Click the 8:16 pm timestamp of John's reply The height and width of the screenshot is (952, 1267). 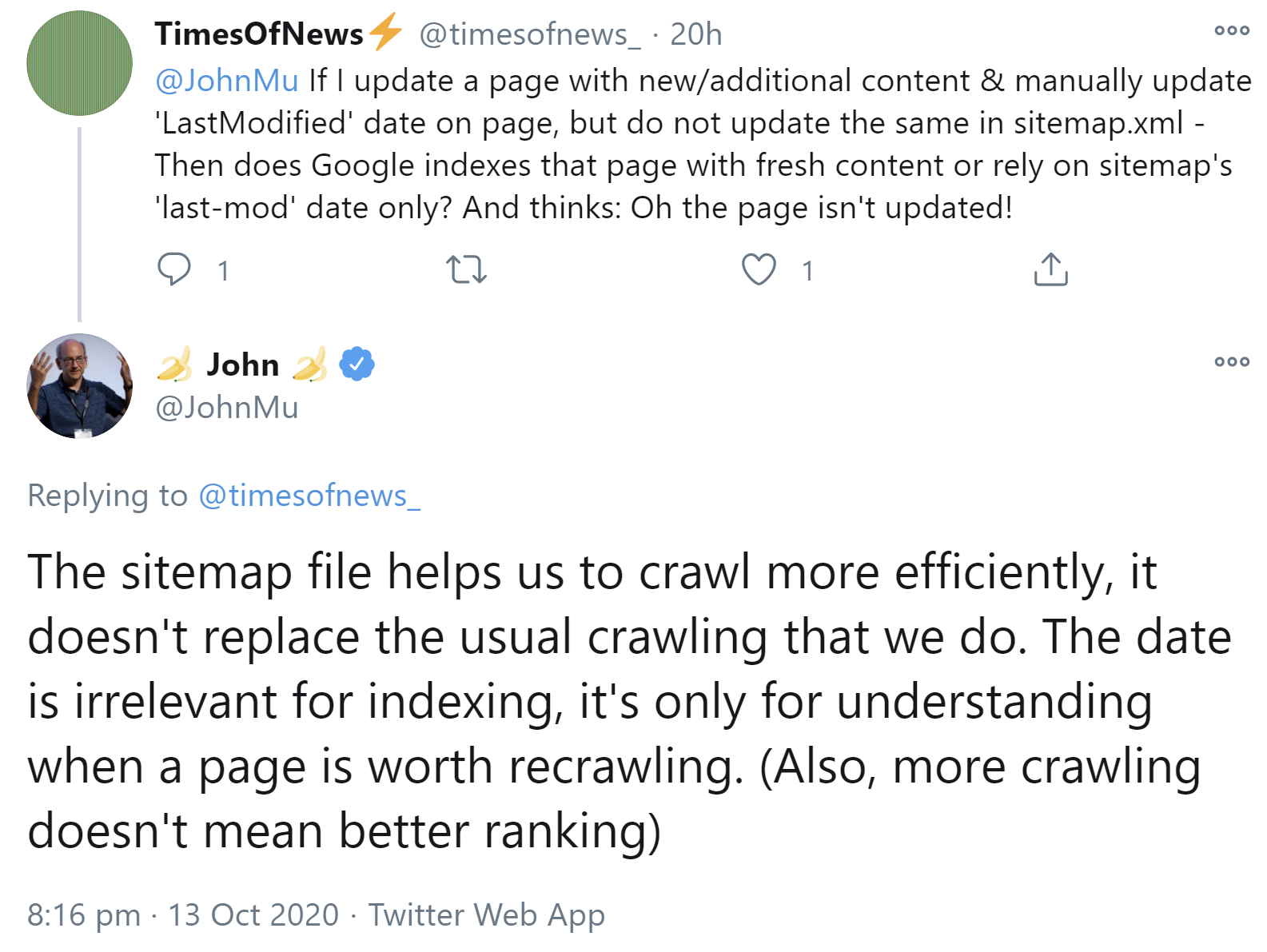84,915
